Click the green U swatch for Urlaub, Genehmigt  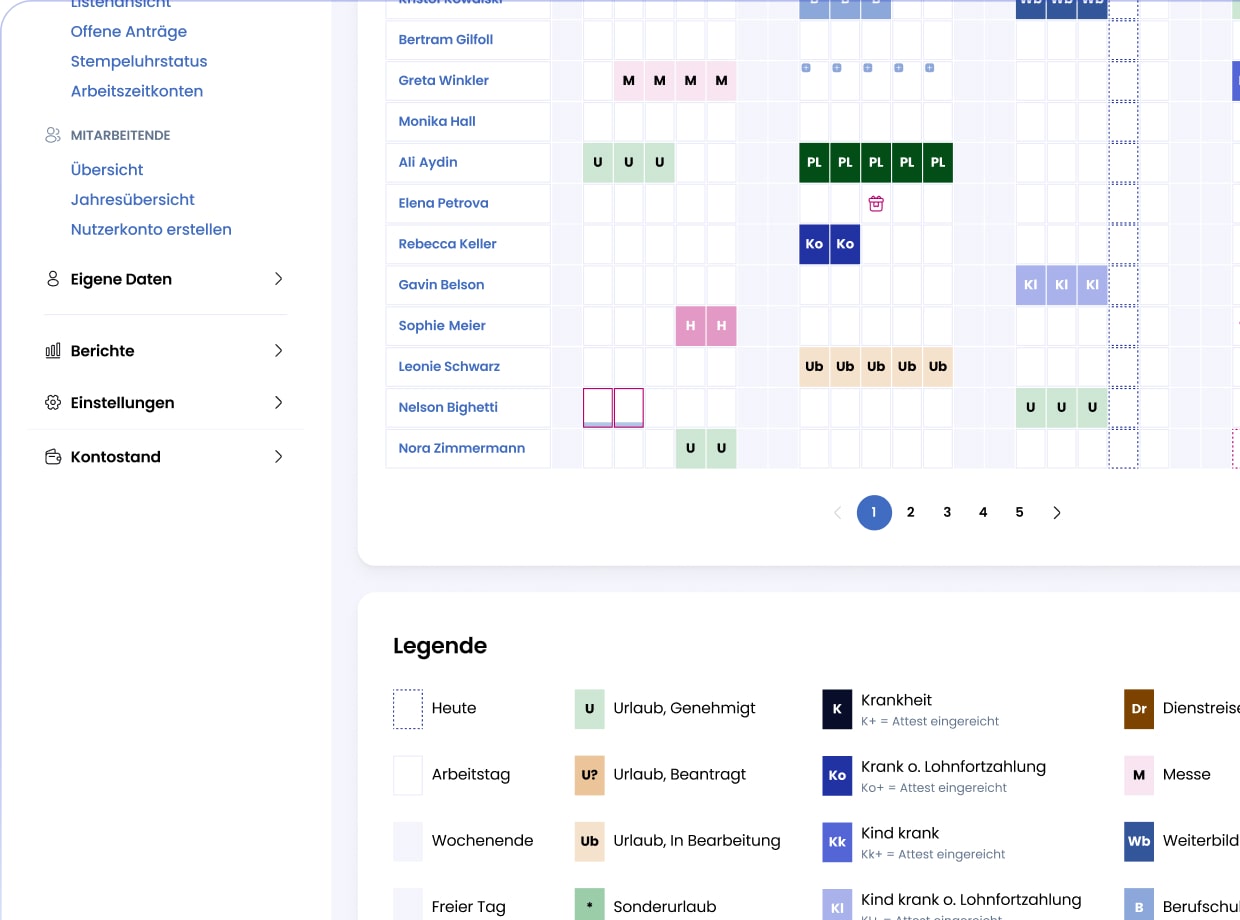[x=589, y=708]
